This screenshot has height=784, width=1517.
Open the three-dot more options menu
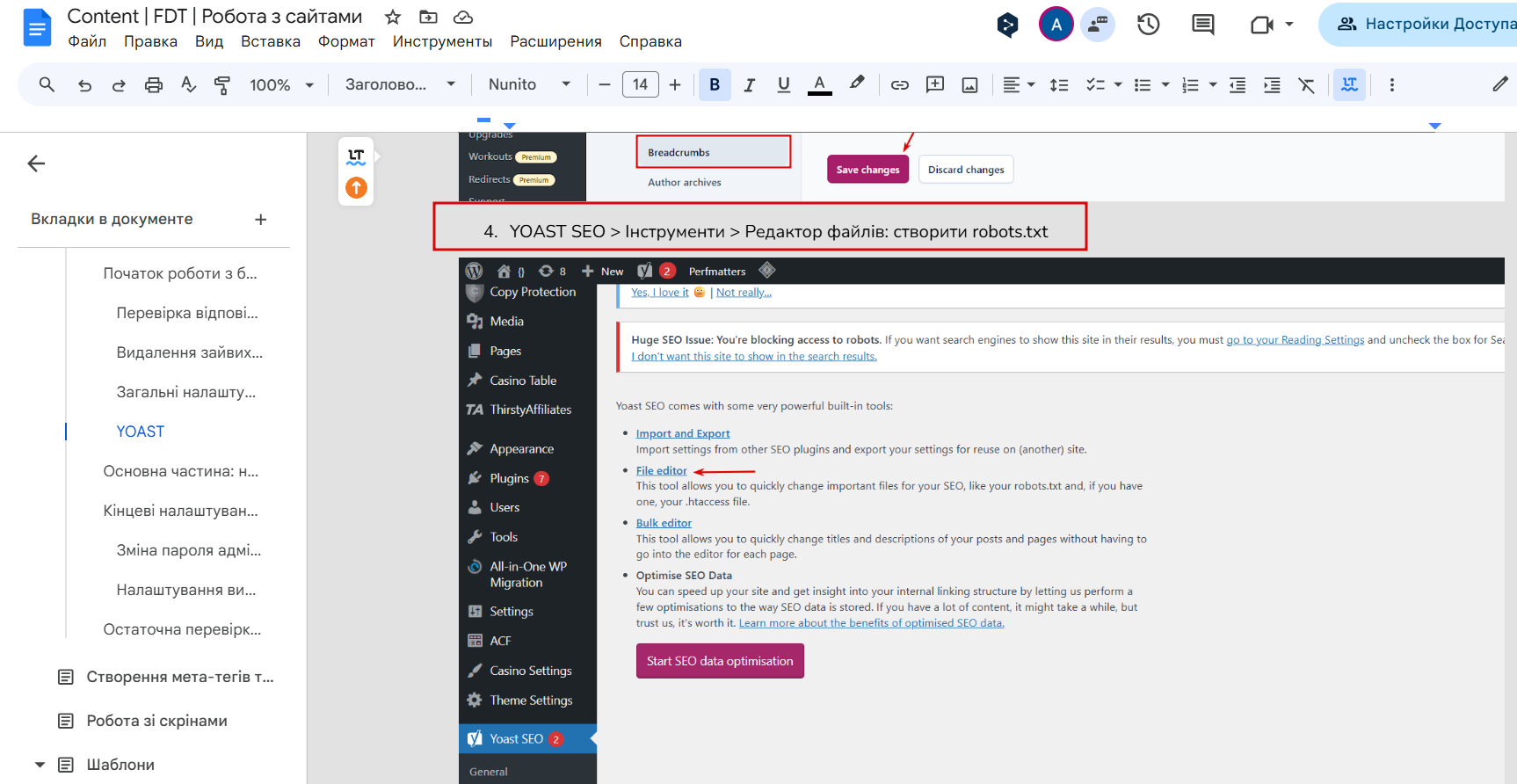[1391, 85]
